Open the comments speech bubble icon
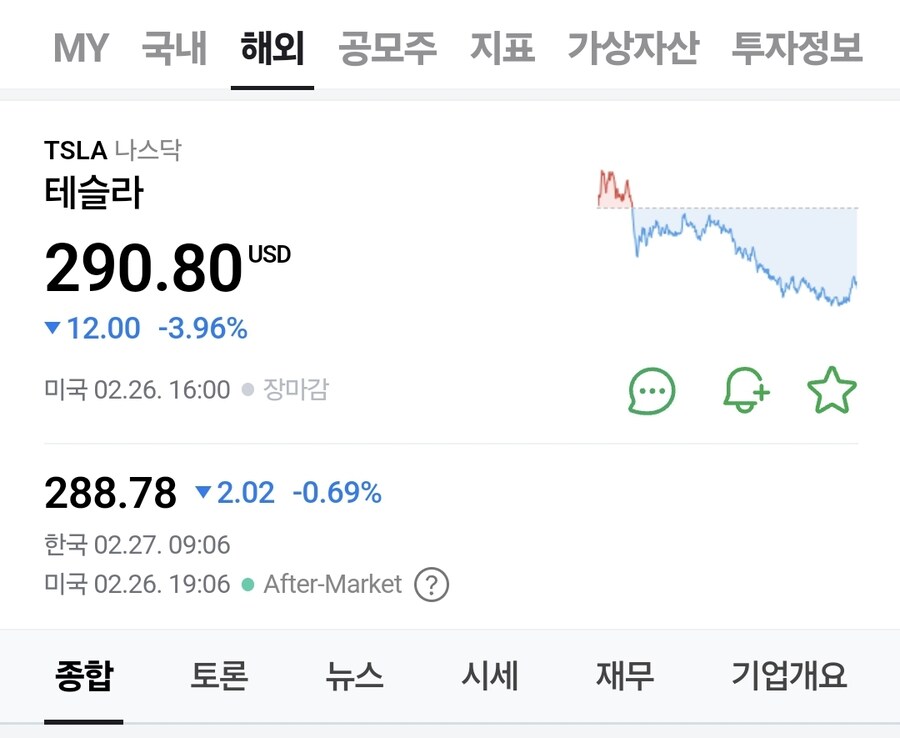 pyautogui.click(x=651, y=390)
